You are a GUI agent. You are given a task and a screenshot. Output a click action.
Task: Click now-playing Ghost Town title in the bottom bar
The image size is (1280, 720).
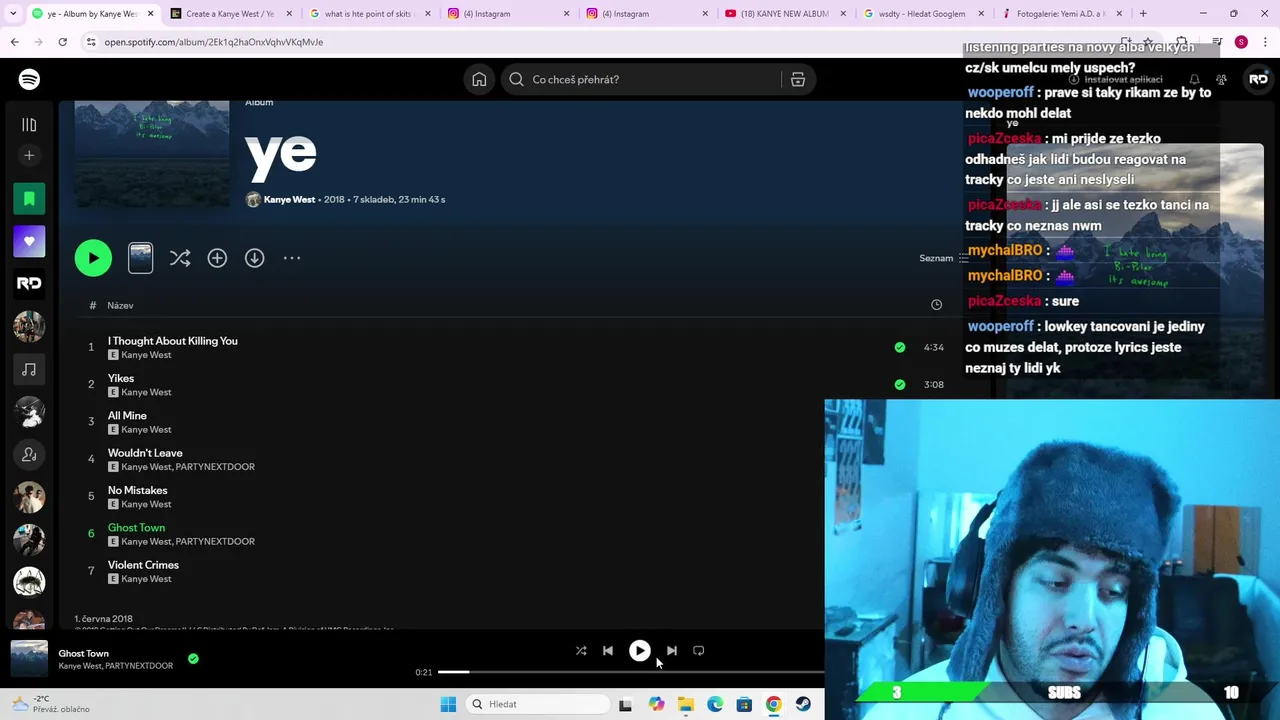tap(83, 653)
